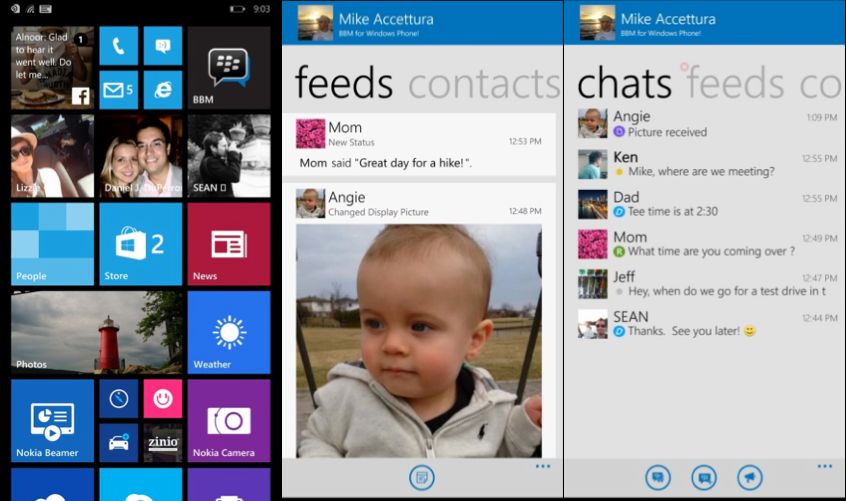Open SEAN's chat 'Thanks. See you later!'

point(707,323)
